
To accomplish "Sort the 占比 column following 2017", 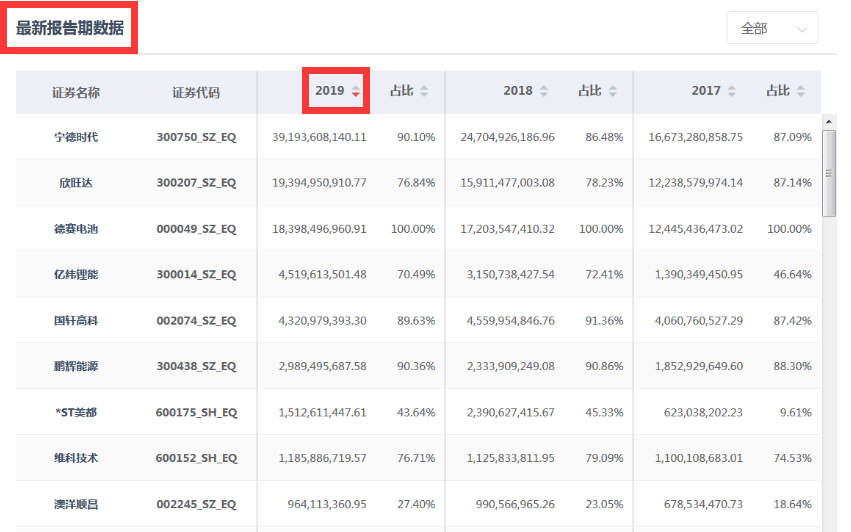I will click(800, 91).
